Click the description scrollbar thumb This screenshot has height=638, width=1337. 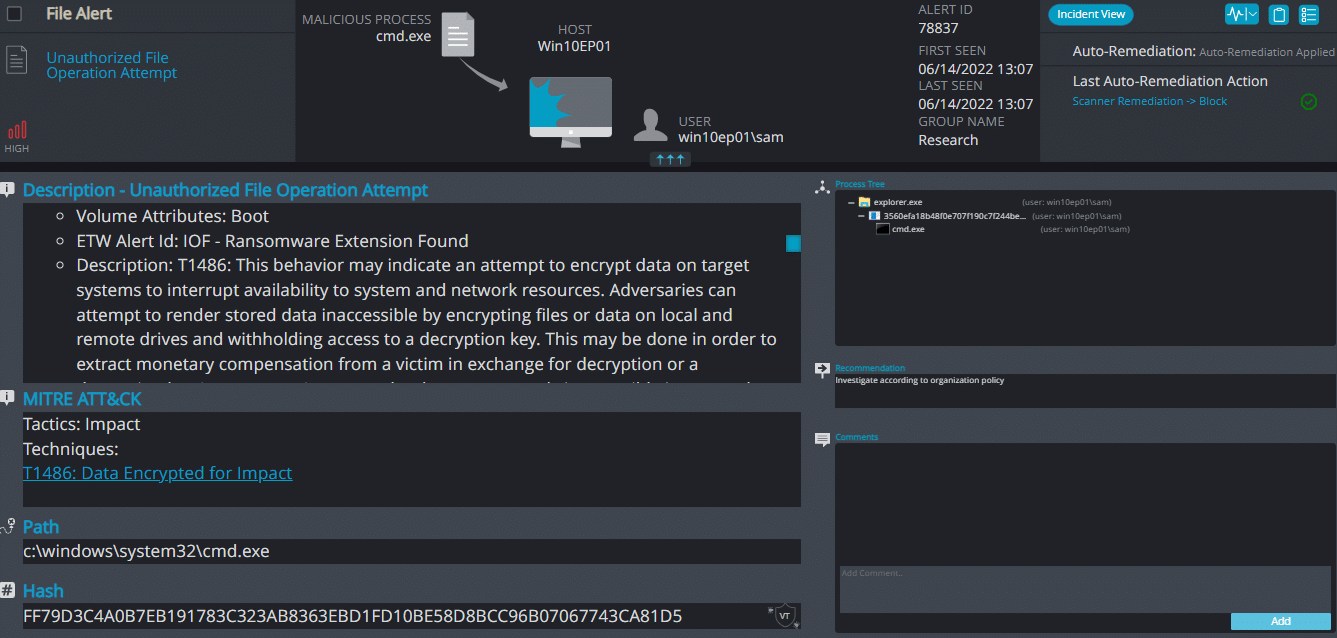pyautogui.click(x=793, y=243)
